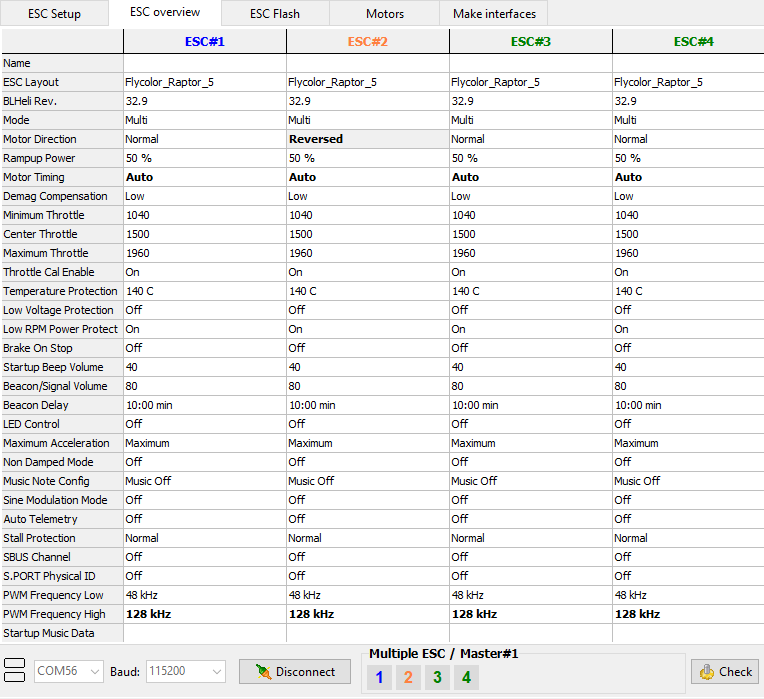
Task: Click ESC#2 S.PORT Physical ID Off cell
Action: pos(368,576)
